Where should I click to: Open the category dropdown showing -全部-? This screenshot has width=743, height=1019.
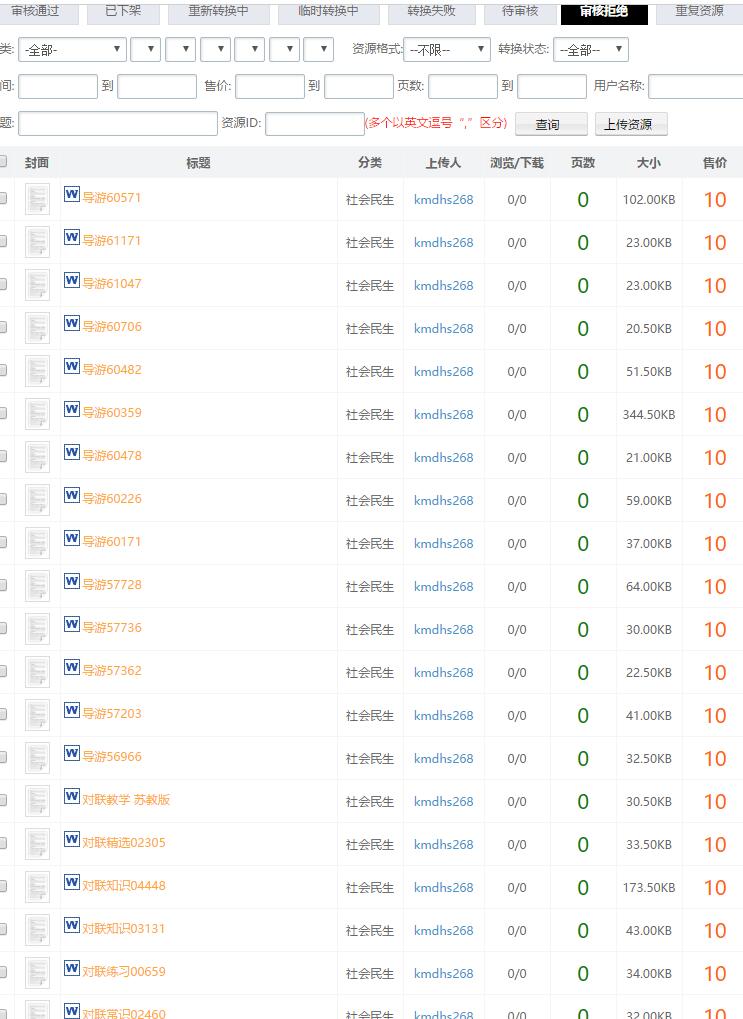(72, 49)
